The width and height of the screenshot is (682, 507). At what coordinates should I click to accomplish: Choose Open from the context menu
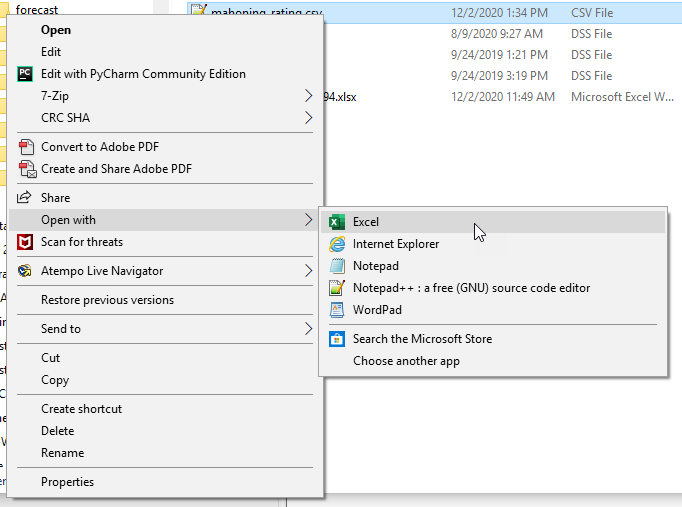(165, 30)
